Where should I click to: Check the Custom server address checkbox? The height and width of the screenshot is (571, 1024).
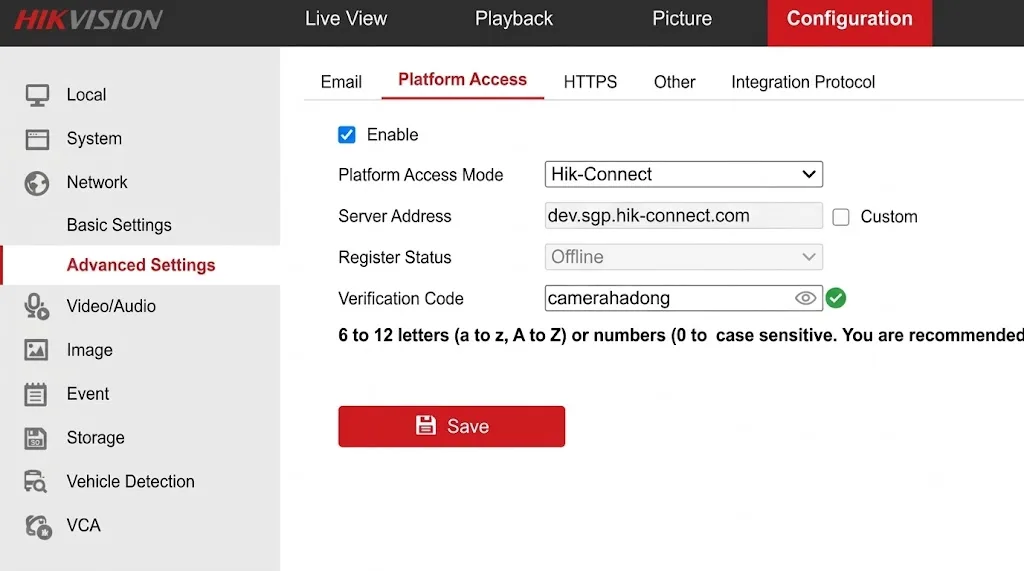(841, 217)
